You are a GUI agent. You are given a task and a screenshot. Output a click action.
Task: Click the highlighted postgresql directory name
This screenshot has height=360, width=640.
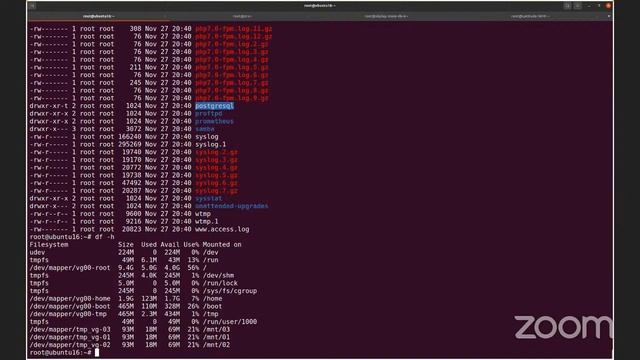(214, 106)
